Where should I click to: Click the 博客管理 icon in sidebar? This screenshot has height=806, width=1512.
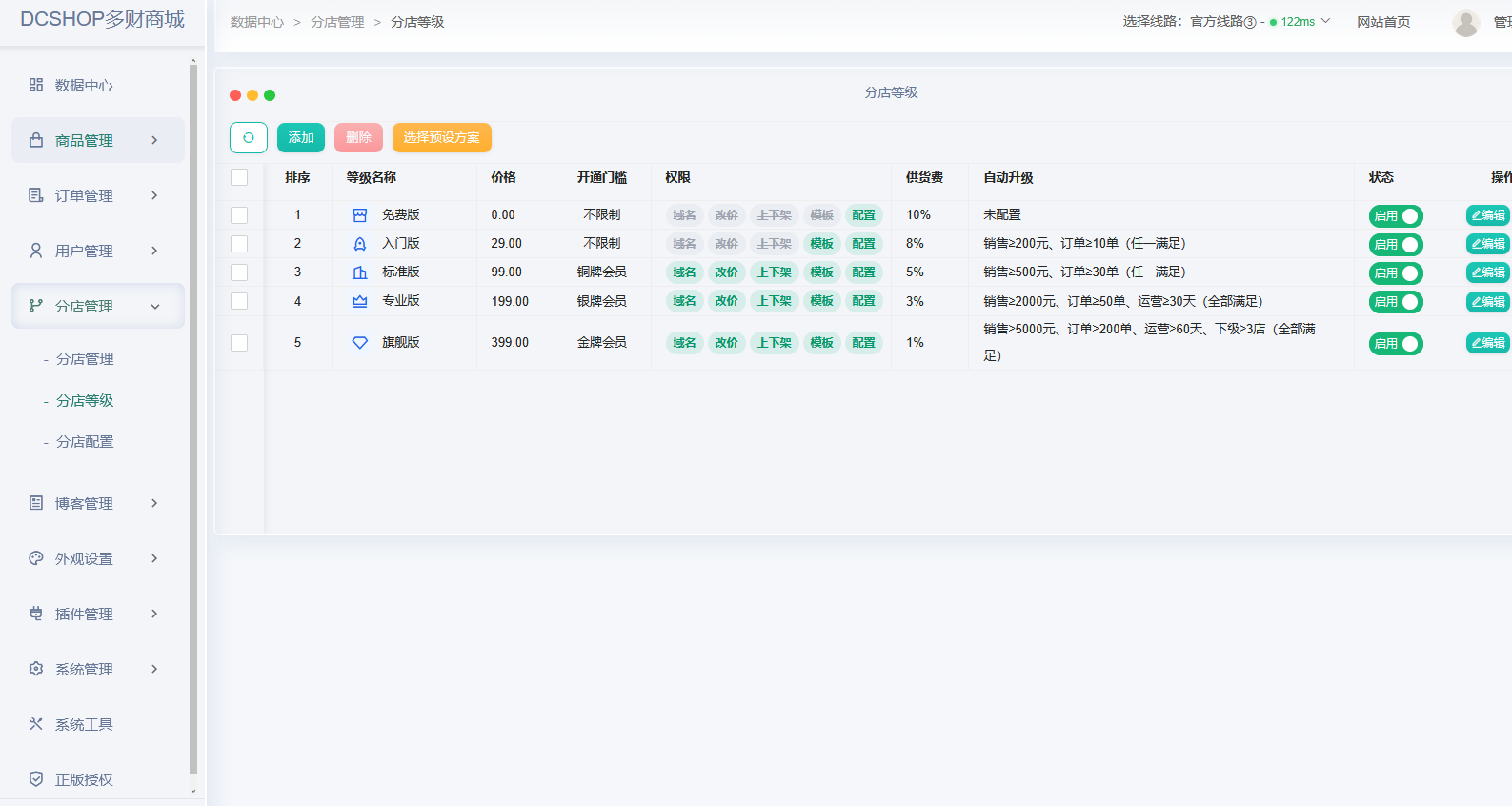[x=36, y=503]
